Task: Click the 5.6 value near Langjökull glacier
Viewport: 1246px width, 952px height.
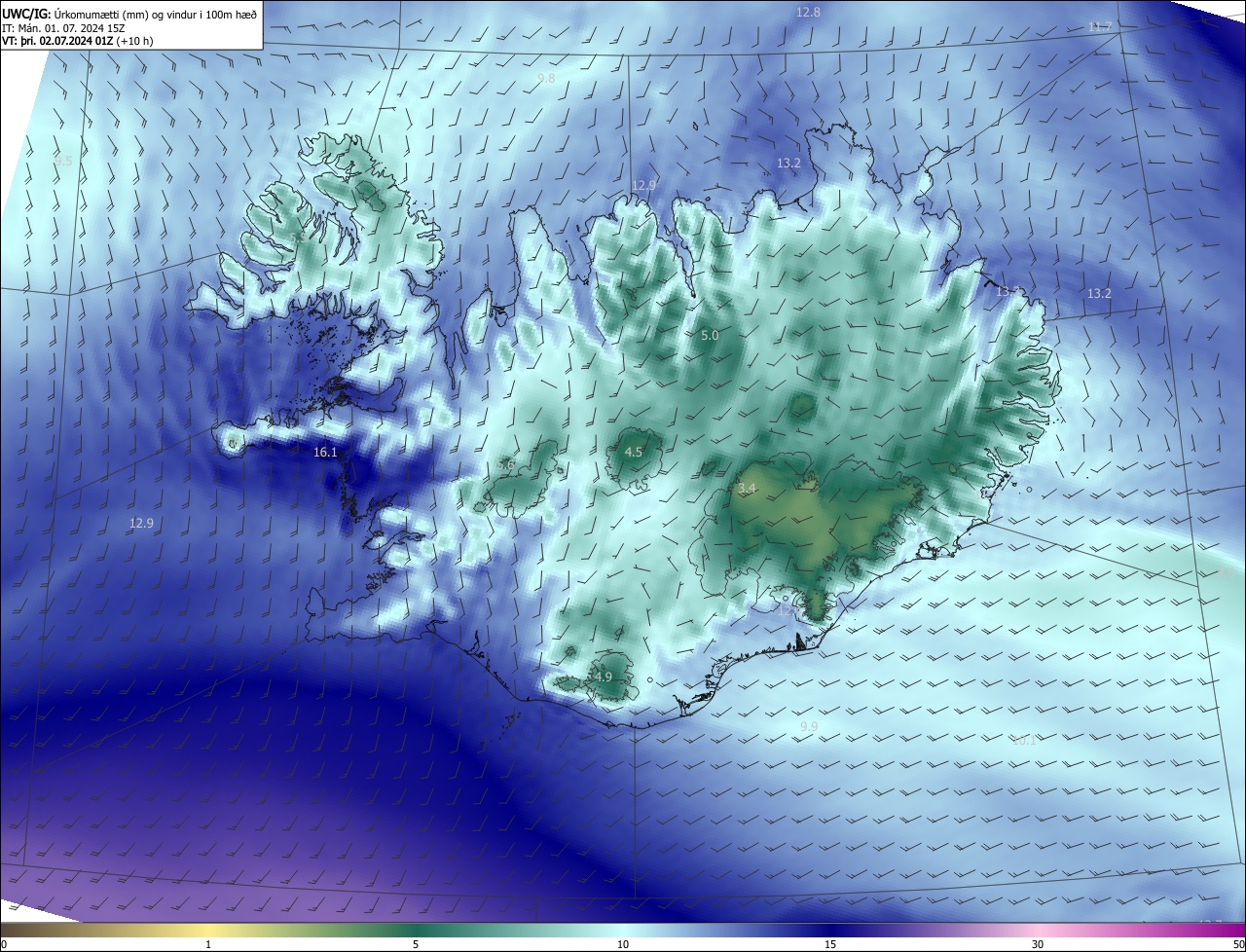Action: pyautogui.click(x=505, y=465)
